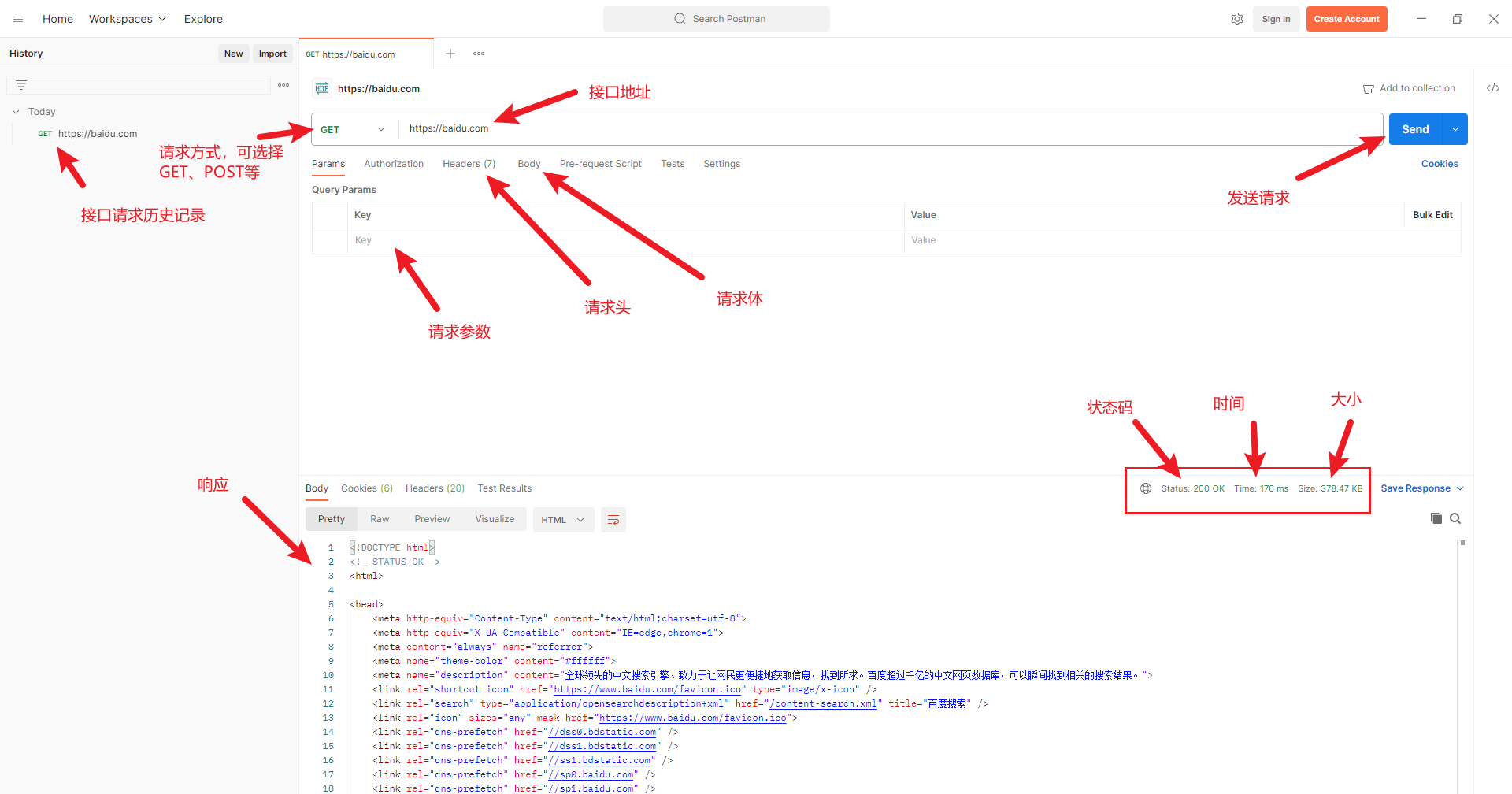Click the filter icon in History sidebar
This screenshot has height=794, width=1512.
coord(21,84)
